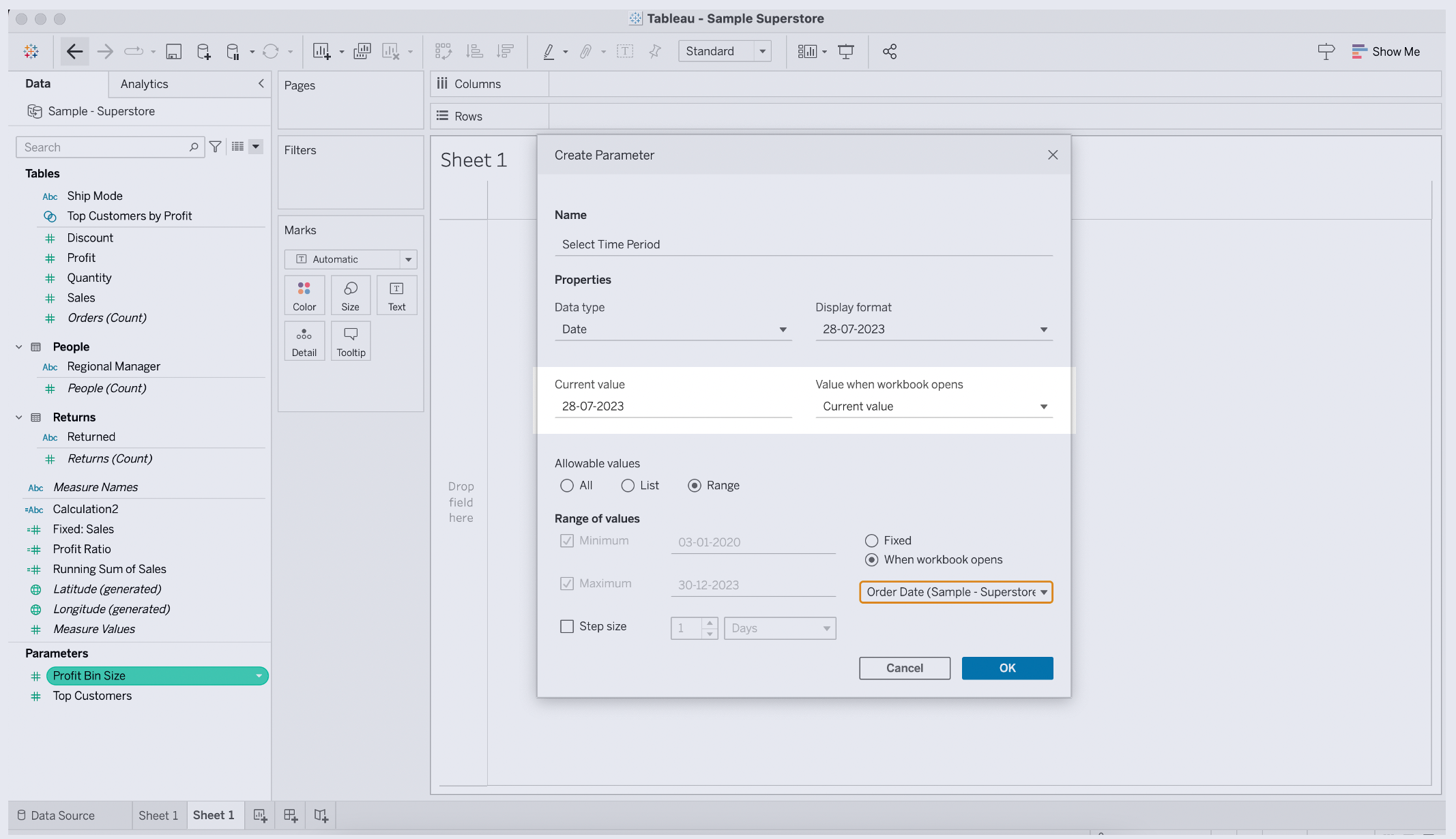Viewport: 1456px width, 839px height.
Task: Click the swap rows and columns icon
Action: (443, 51)
